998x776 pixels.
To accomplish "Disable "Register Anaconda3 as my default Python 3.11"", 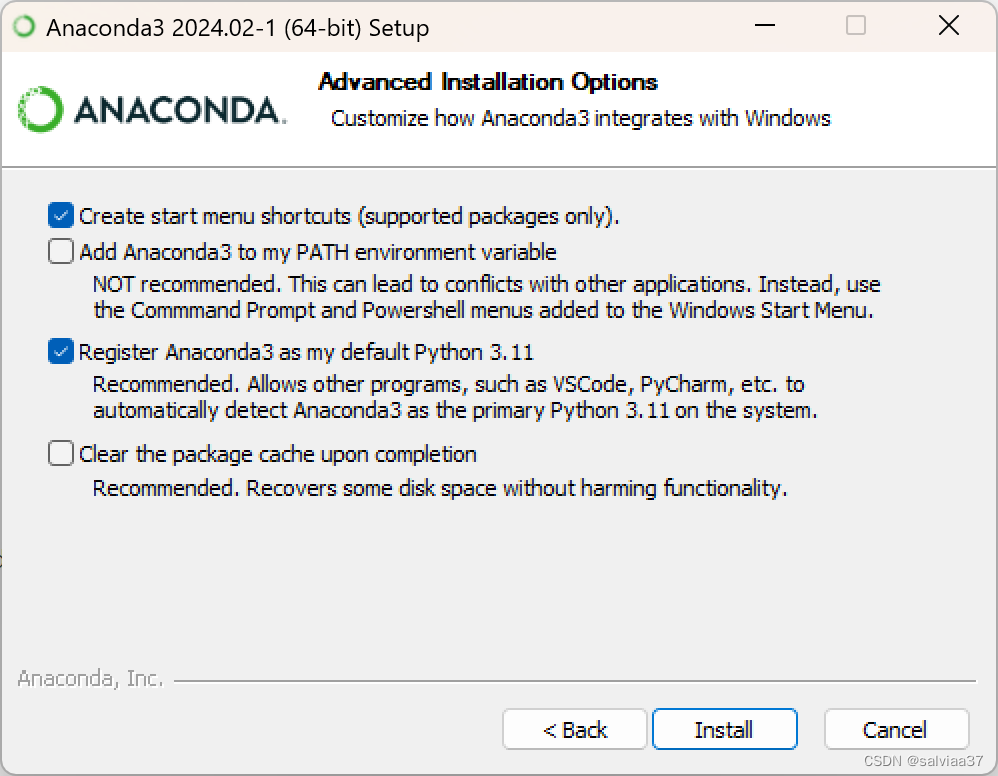I will [x=60, y=351].
